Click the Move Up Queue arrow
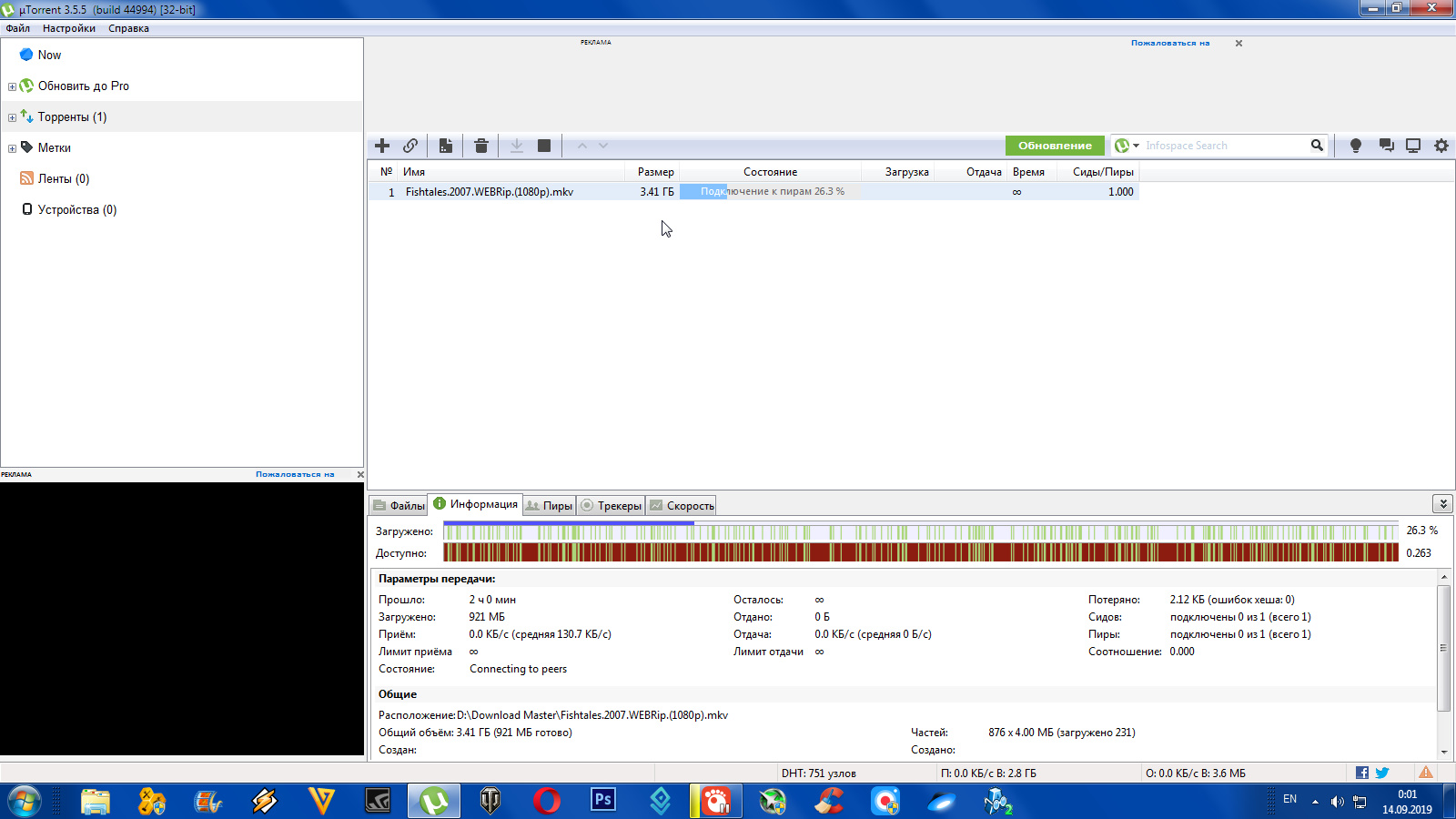 [582, 146]
